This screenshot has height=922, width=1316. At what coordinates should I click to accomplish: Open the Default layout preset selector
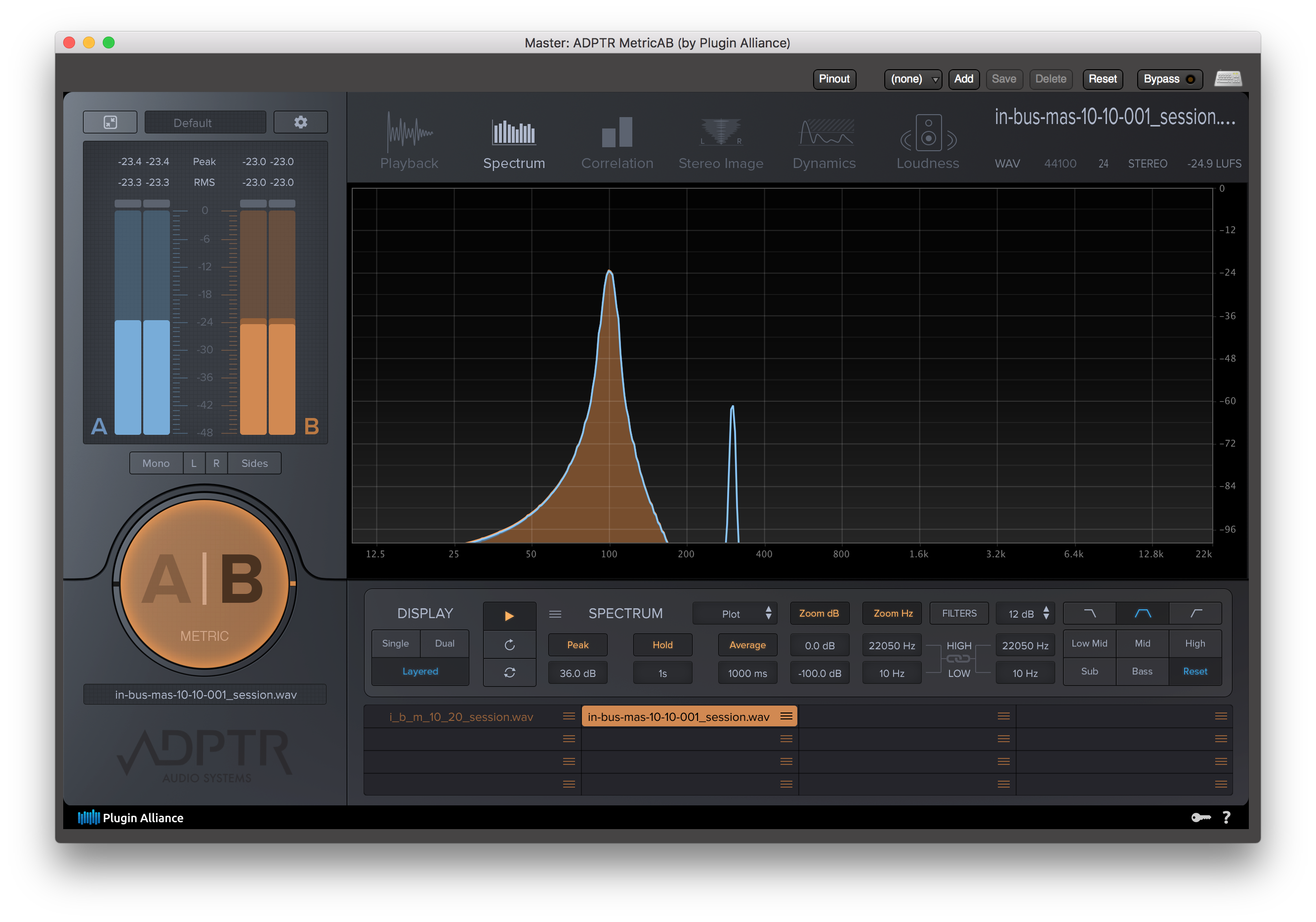(205, 122)
